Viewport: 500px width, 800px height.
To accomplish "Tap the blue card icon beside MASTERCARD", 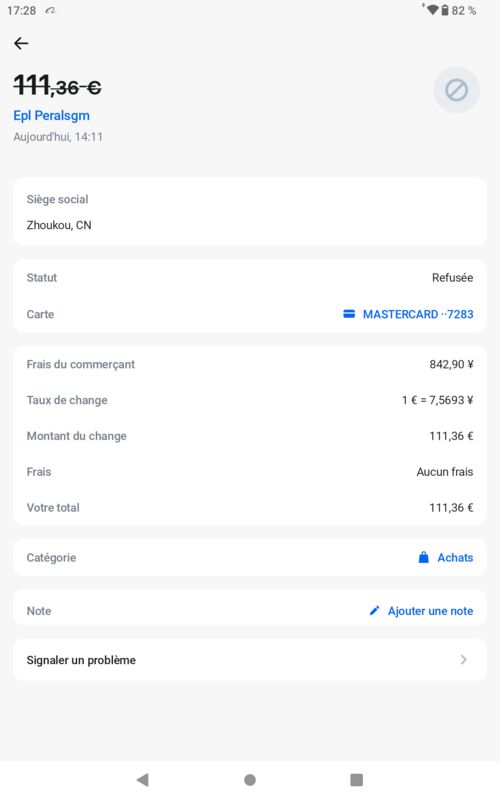I will (349, 314).
